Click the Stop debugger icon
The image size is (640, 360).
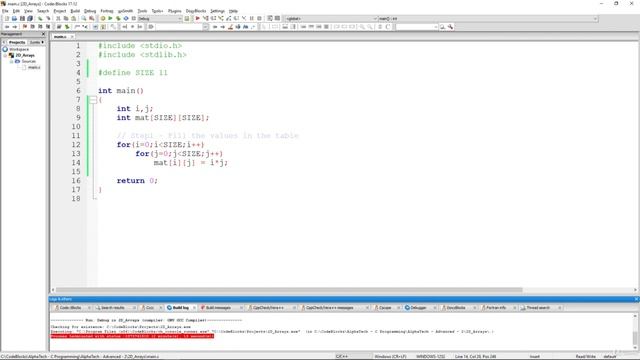point(259,18)
